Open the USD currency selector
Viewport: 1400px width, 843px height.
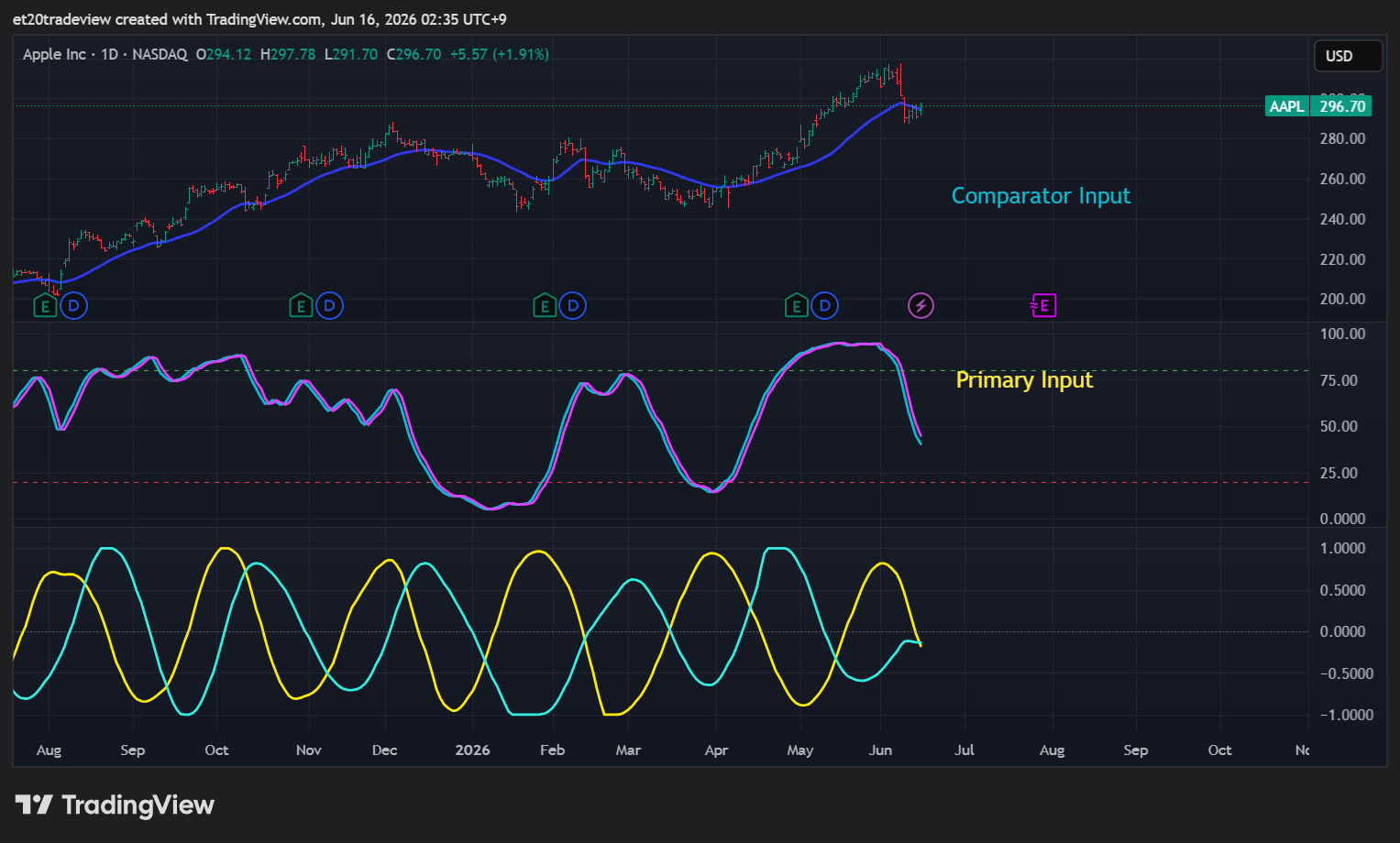[x=1348, y=56]
